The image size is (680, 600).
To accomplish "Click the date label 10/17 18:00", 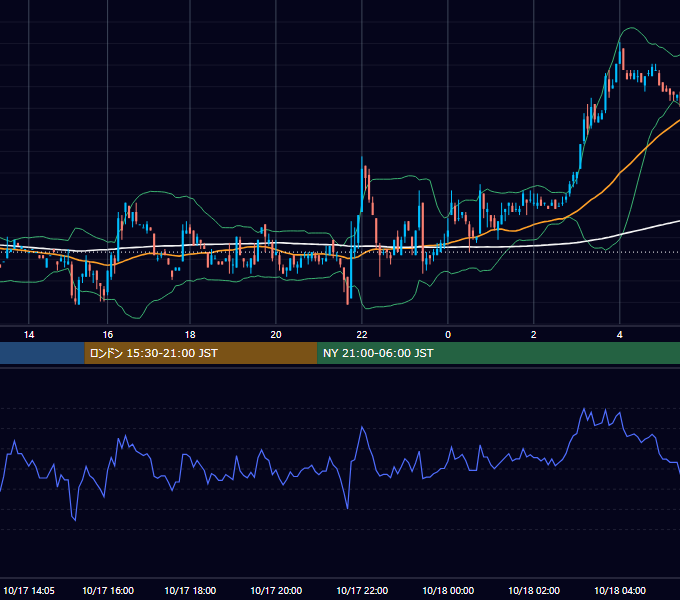I will coord(190,590).
